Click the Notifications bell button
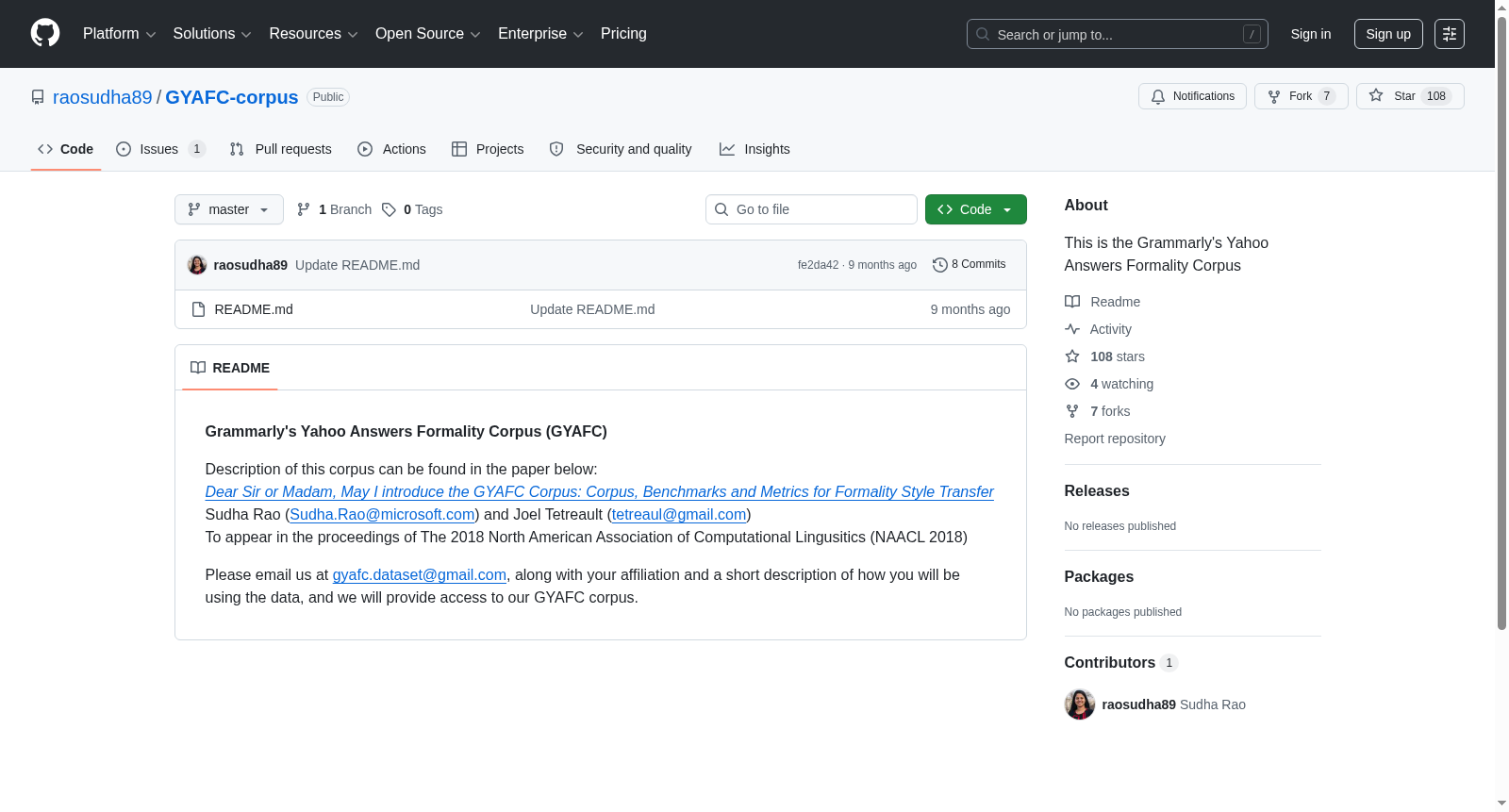 pyautogui.click(x=1192, y=96)
